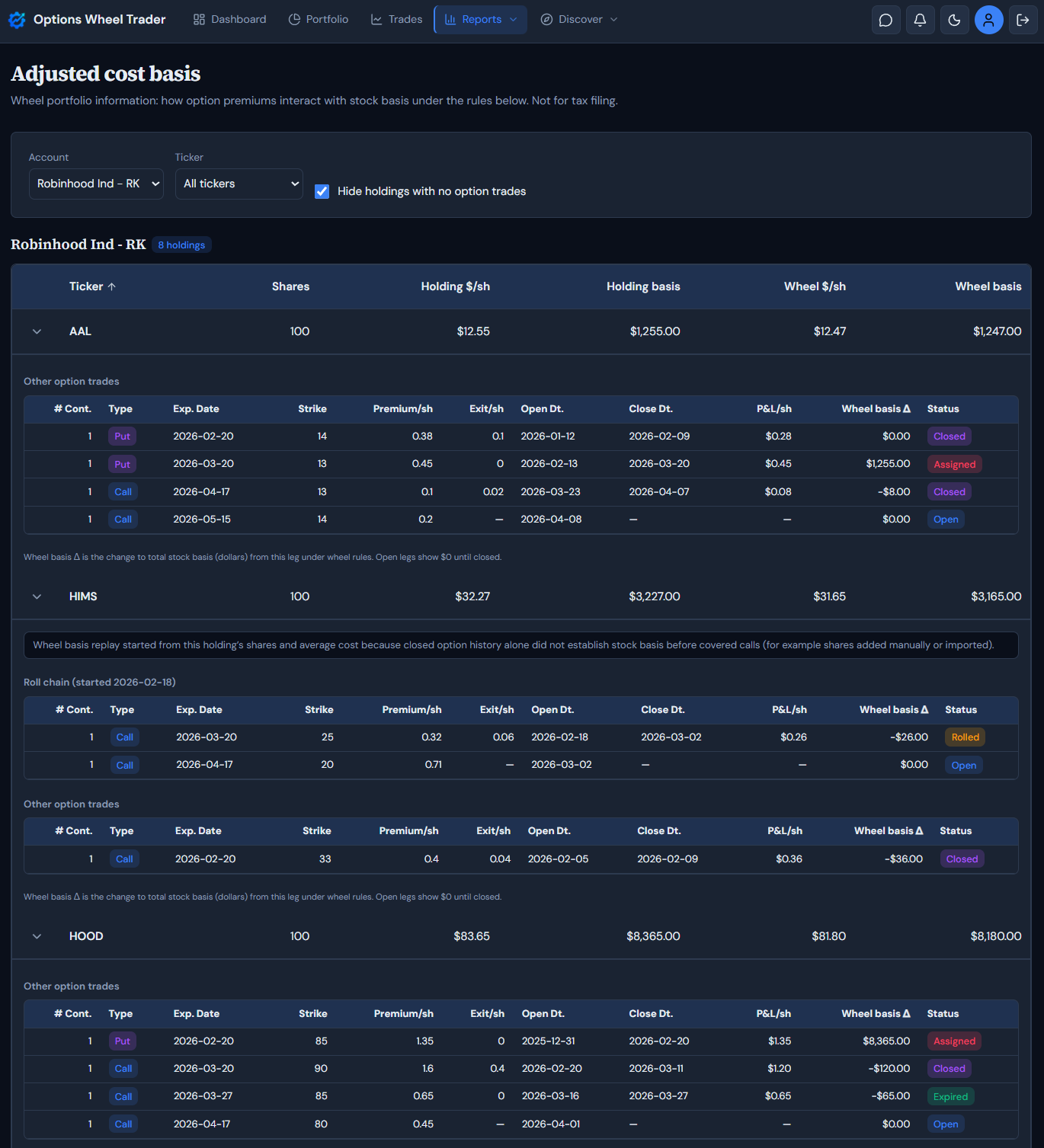The image size is (1044, 1148).
Task: Click the Wheel basis column header
Action: click(x=988, y=286)
